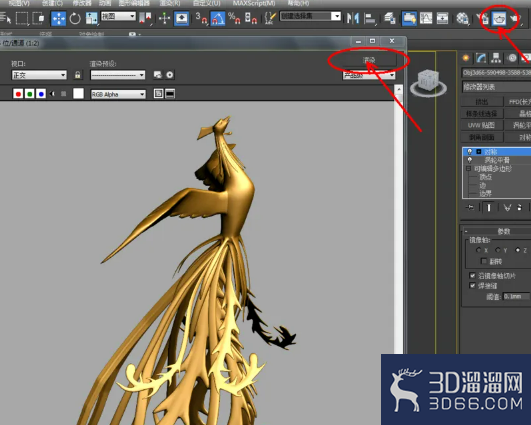Open environment and effects icon in frame window
The width and height of the screenshot is (531, 425).
170,75
